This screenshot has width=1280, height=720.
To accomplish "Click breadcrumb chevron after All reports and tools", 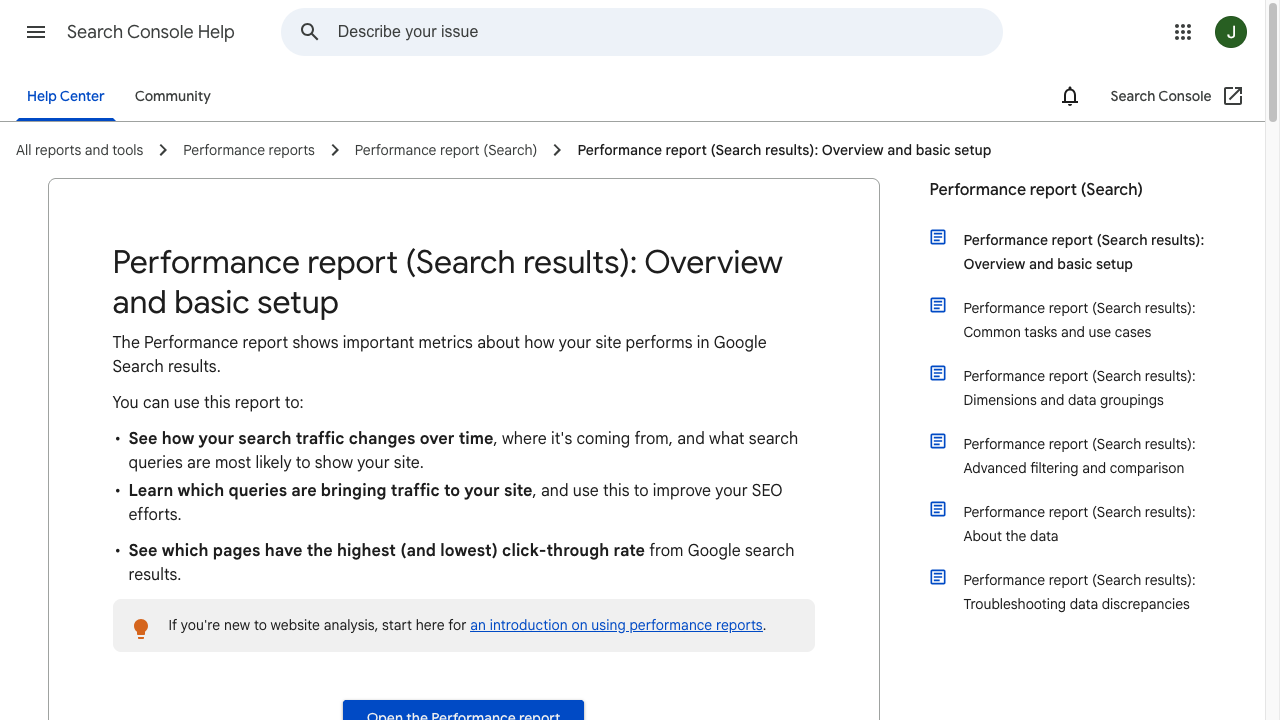I will click(x=163, y=150).
